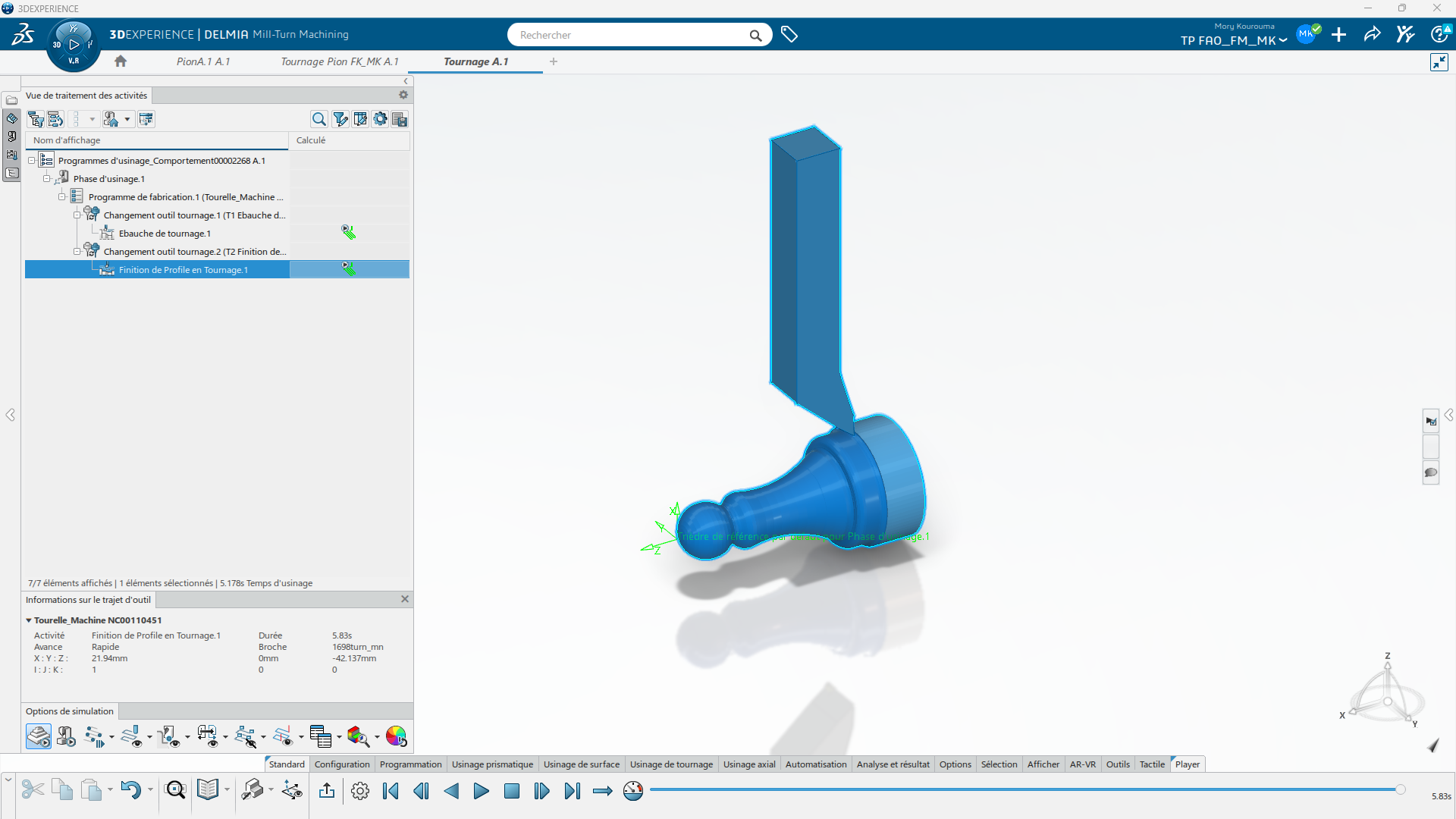Switch to the Usinage de tournage tab
Image resolution: width=1456 pixels, height=819 pixels.
click(671, 764)
